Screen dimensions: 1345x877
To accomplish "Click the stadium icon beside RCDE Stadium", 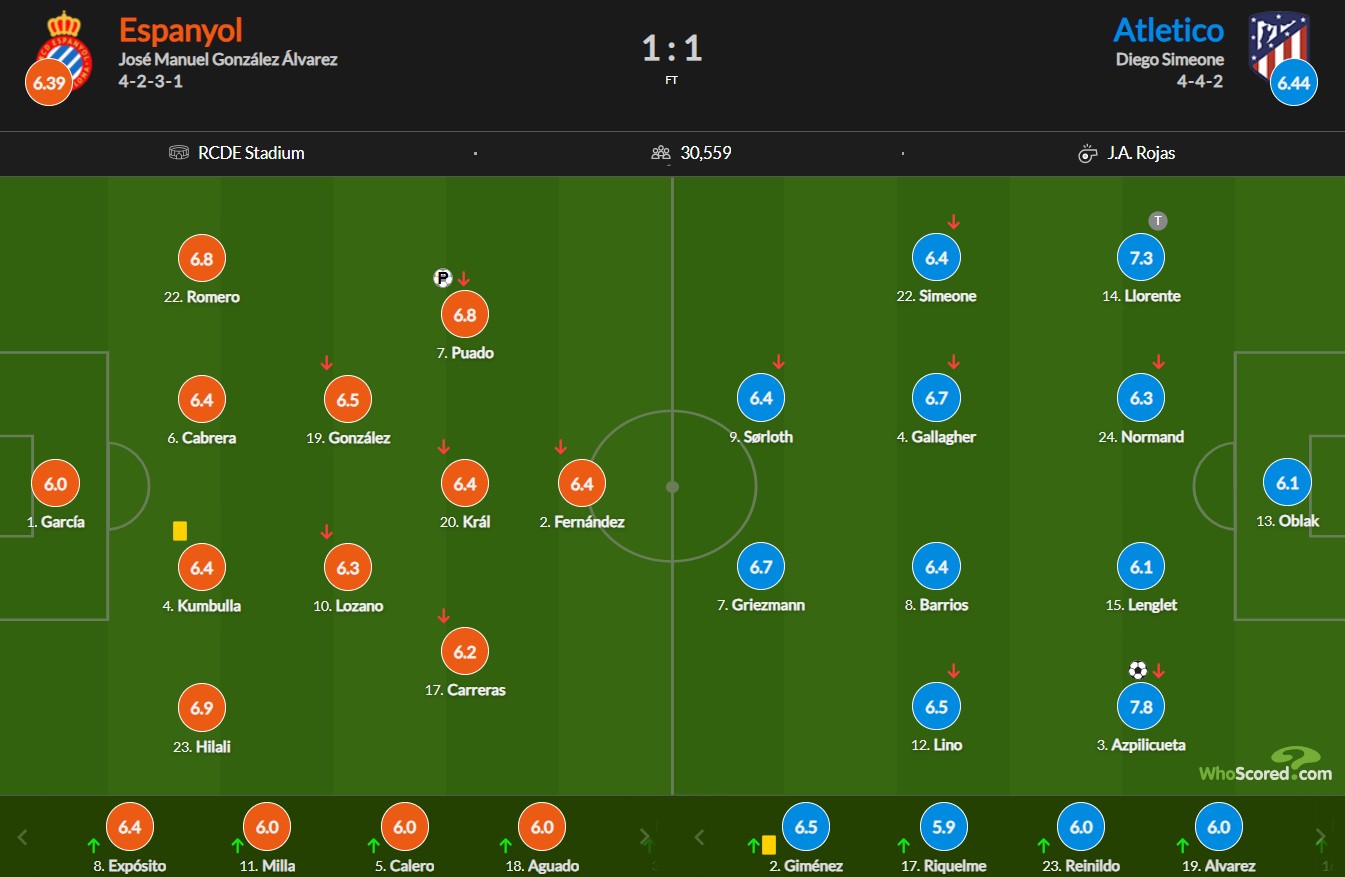I will (179, 153).
